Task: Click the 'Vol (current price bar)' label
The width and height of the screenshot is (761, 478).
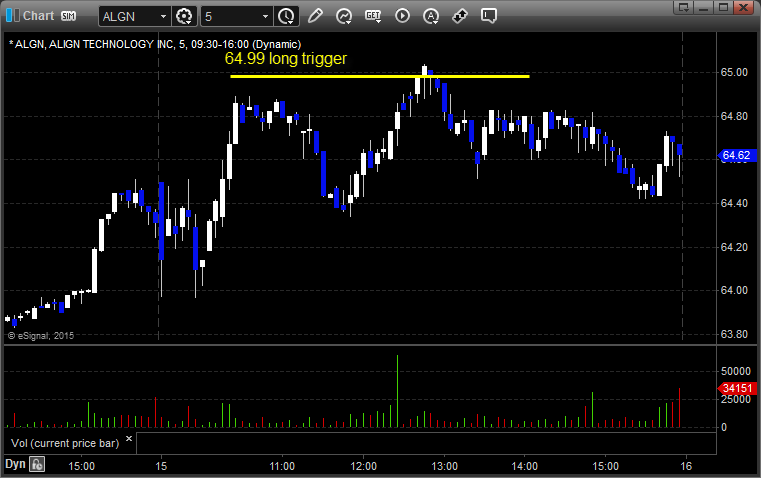Action: [65, 443]
